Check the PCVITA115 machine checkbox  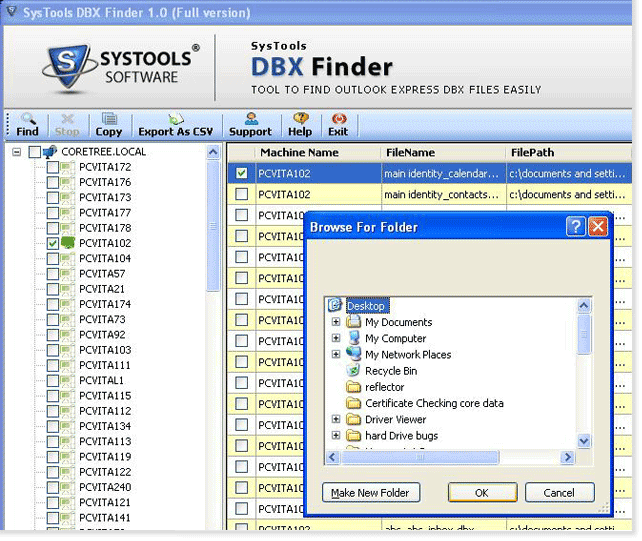52,396
